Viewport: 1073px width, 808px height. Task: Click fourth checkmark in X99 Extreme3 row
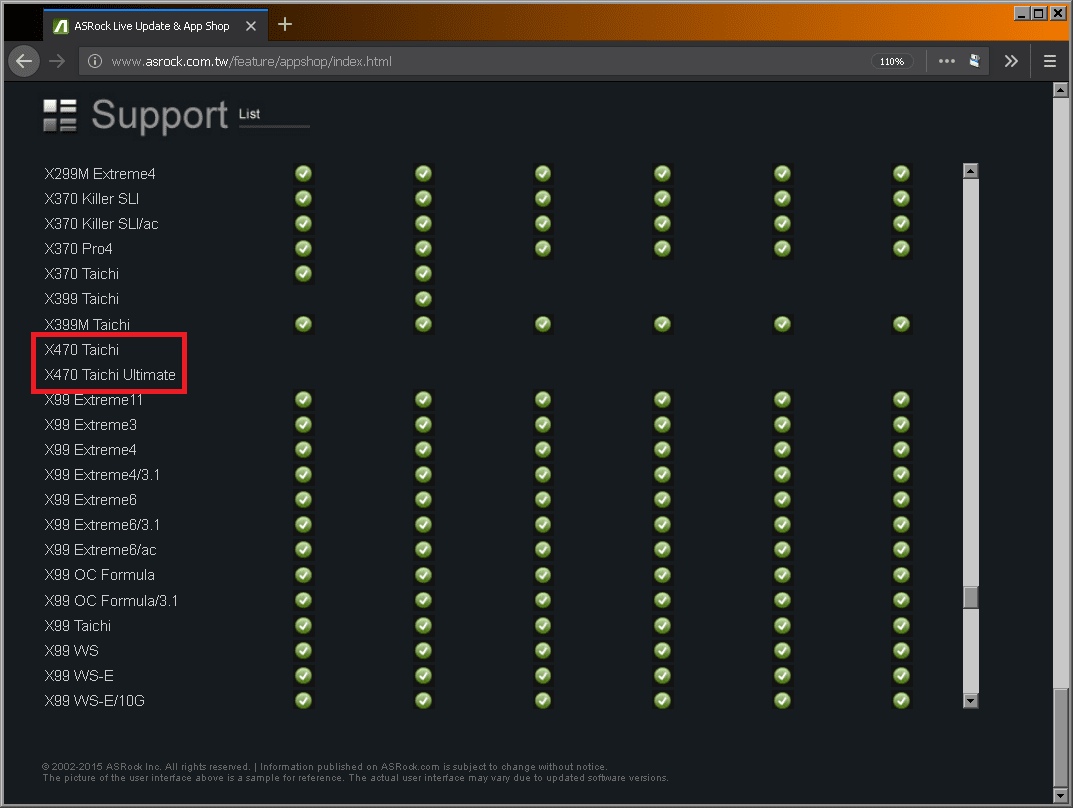pyautogui.click(x=662, y=425)
